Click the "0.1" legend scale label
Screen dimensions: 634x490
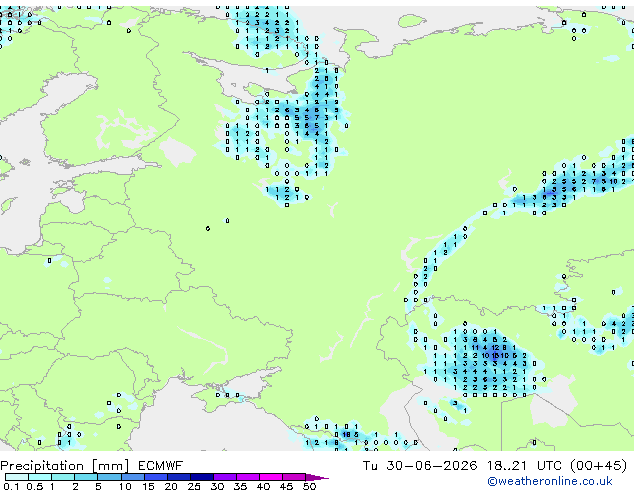[x=11, y=486]
